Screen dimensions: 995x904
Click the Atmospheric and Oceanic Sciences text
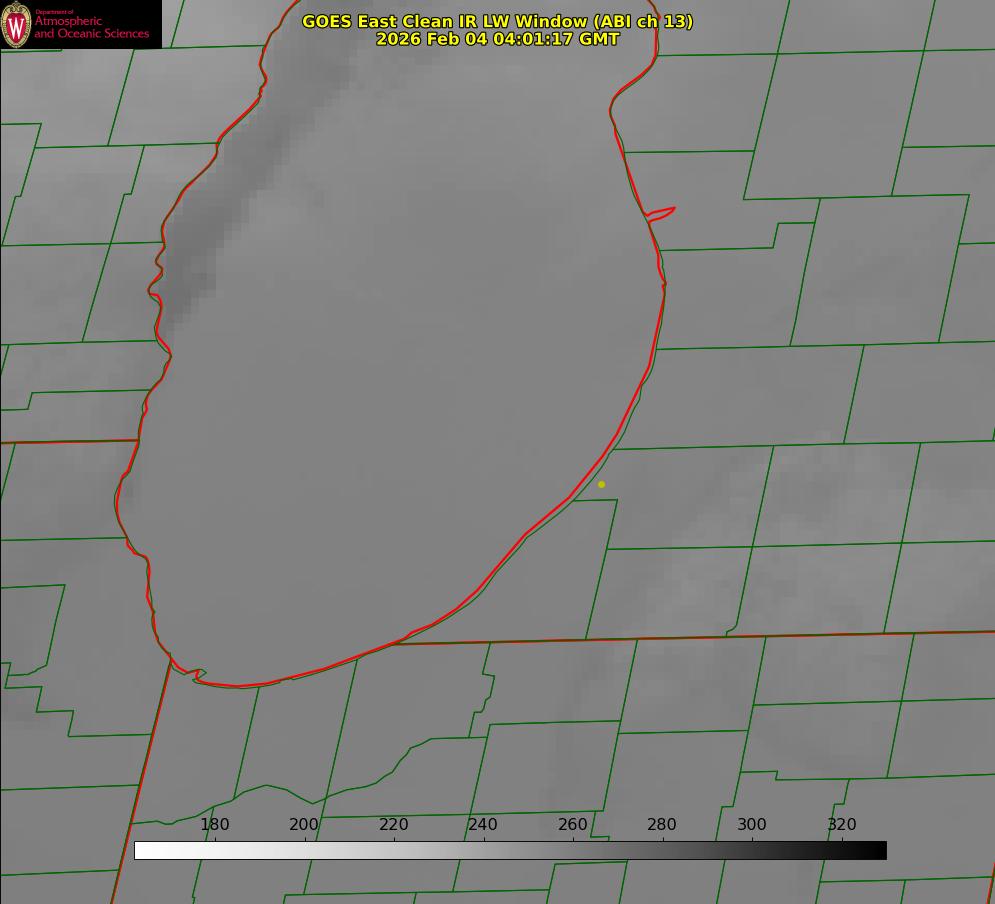(x=92, y=27)
